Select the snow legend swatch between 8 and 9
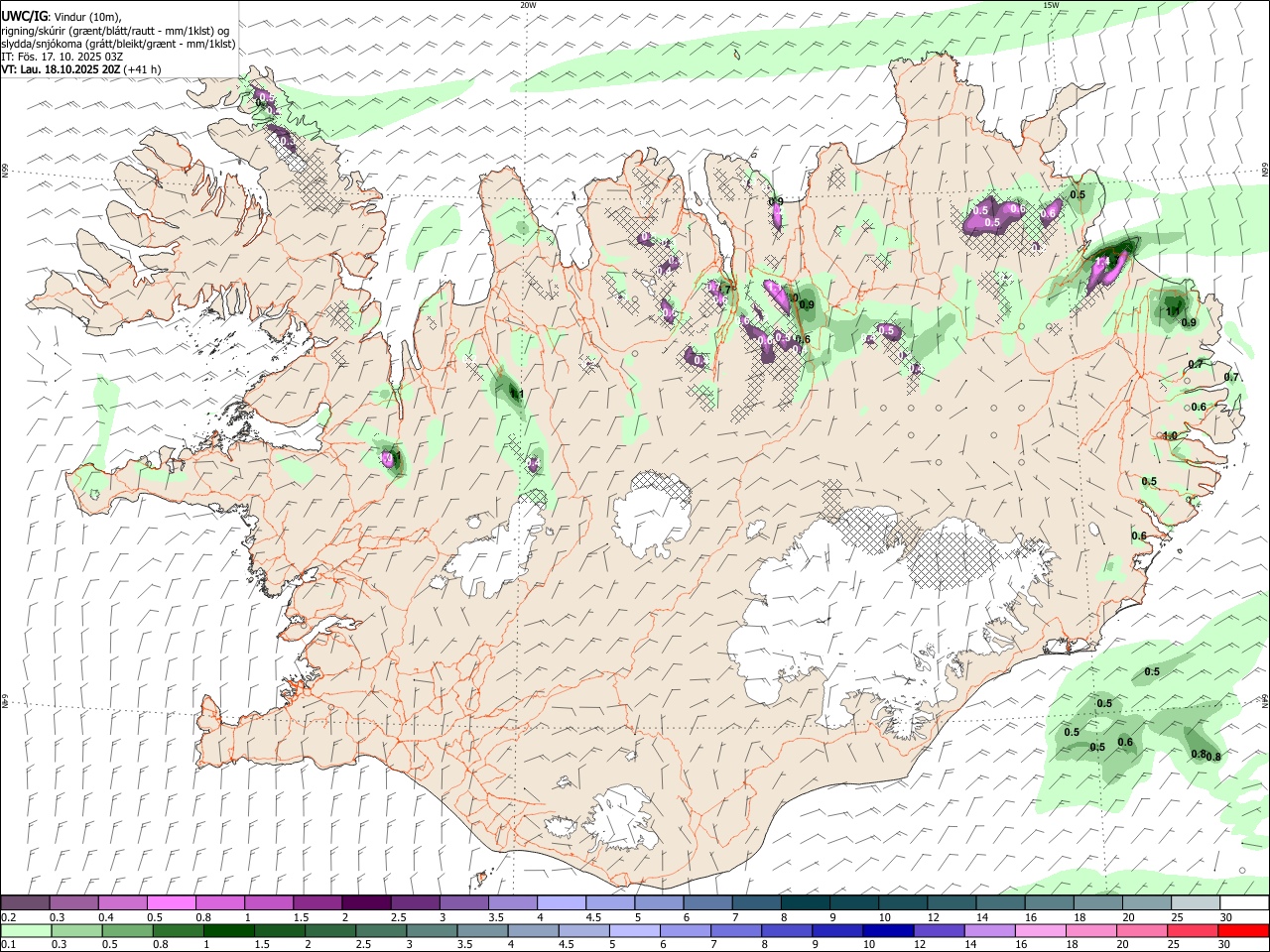 (x=804, y=903)
